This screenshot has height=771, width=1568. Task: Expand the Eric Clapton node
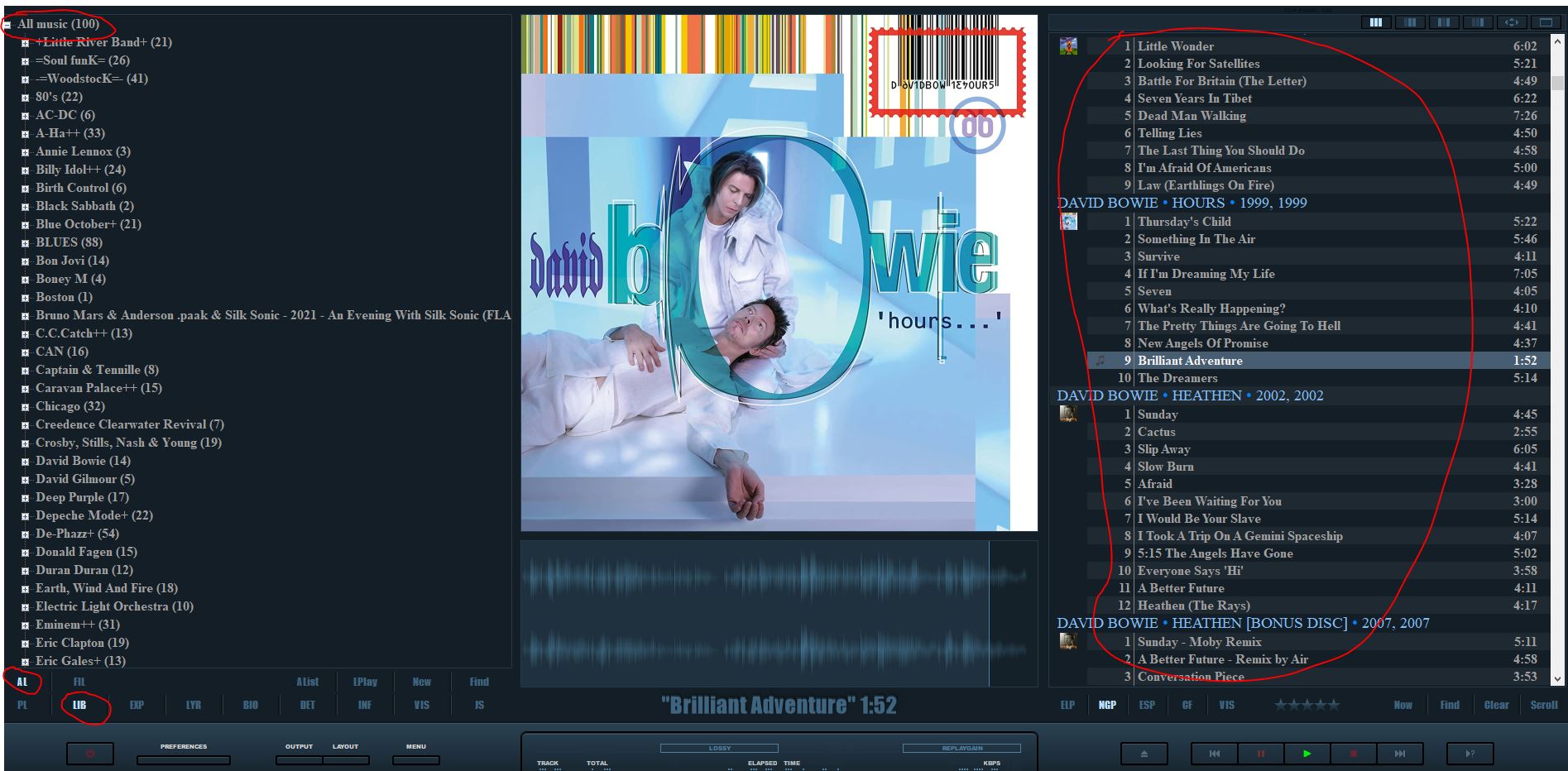click(25, 644)
